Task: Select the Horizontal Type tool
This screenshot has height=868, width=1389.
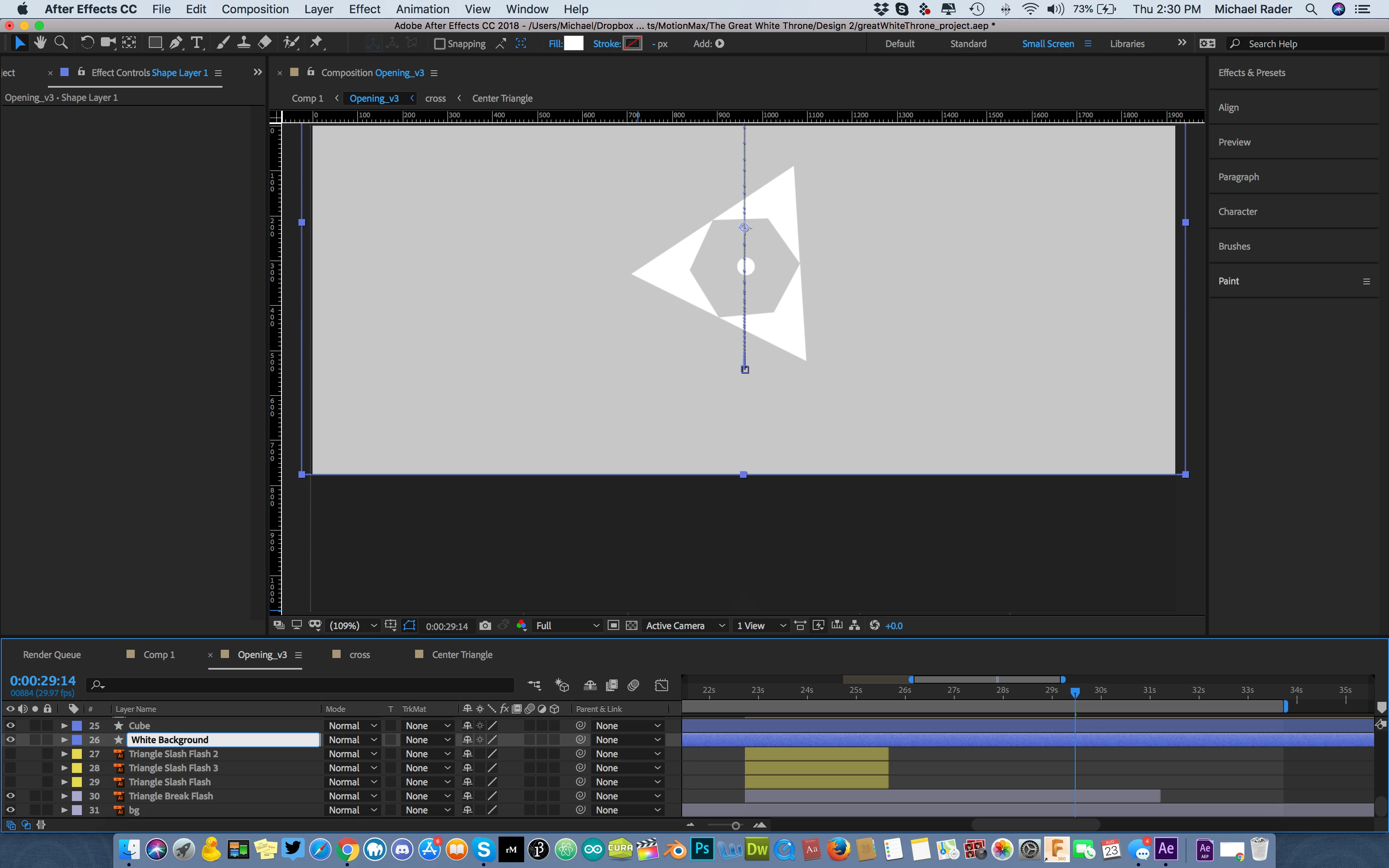Action: click(x=197, y=43)
